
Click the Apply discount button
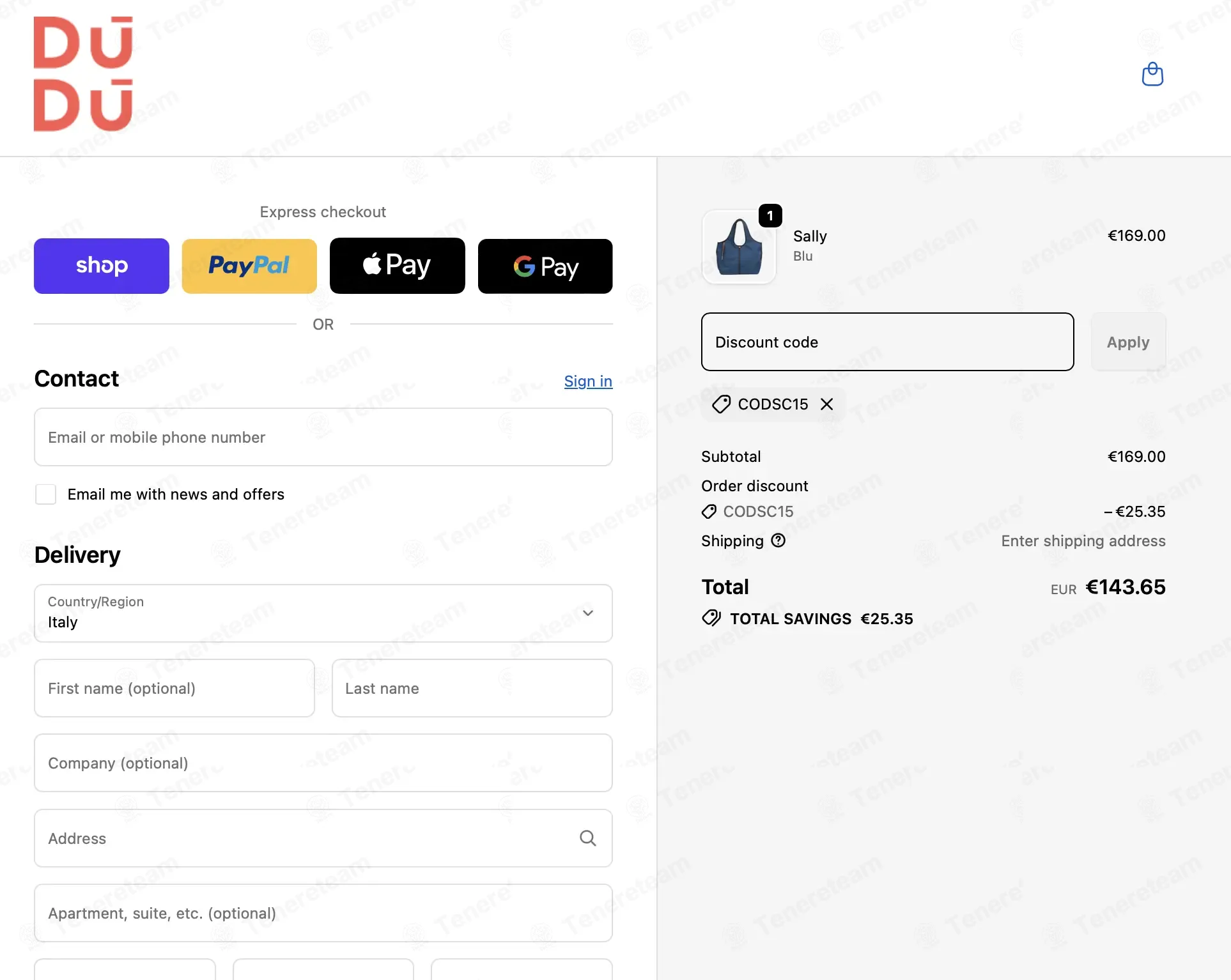tap(1128, 342)
